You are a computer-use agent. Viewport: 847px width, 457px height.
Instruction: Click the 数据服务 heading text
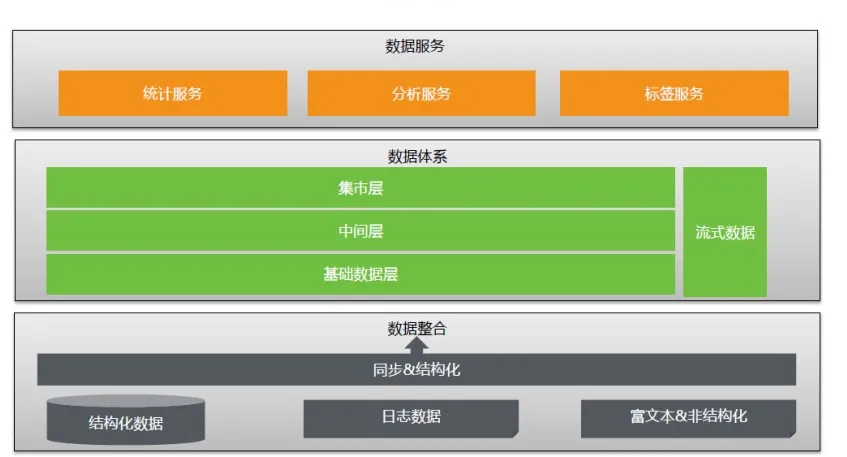pyautogui.click(x=415, y=46)
